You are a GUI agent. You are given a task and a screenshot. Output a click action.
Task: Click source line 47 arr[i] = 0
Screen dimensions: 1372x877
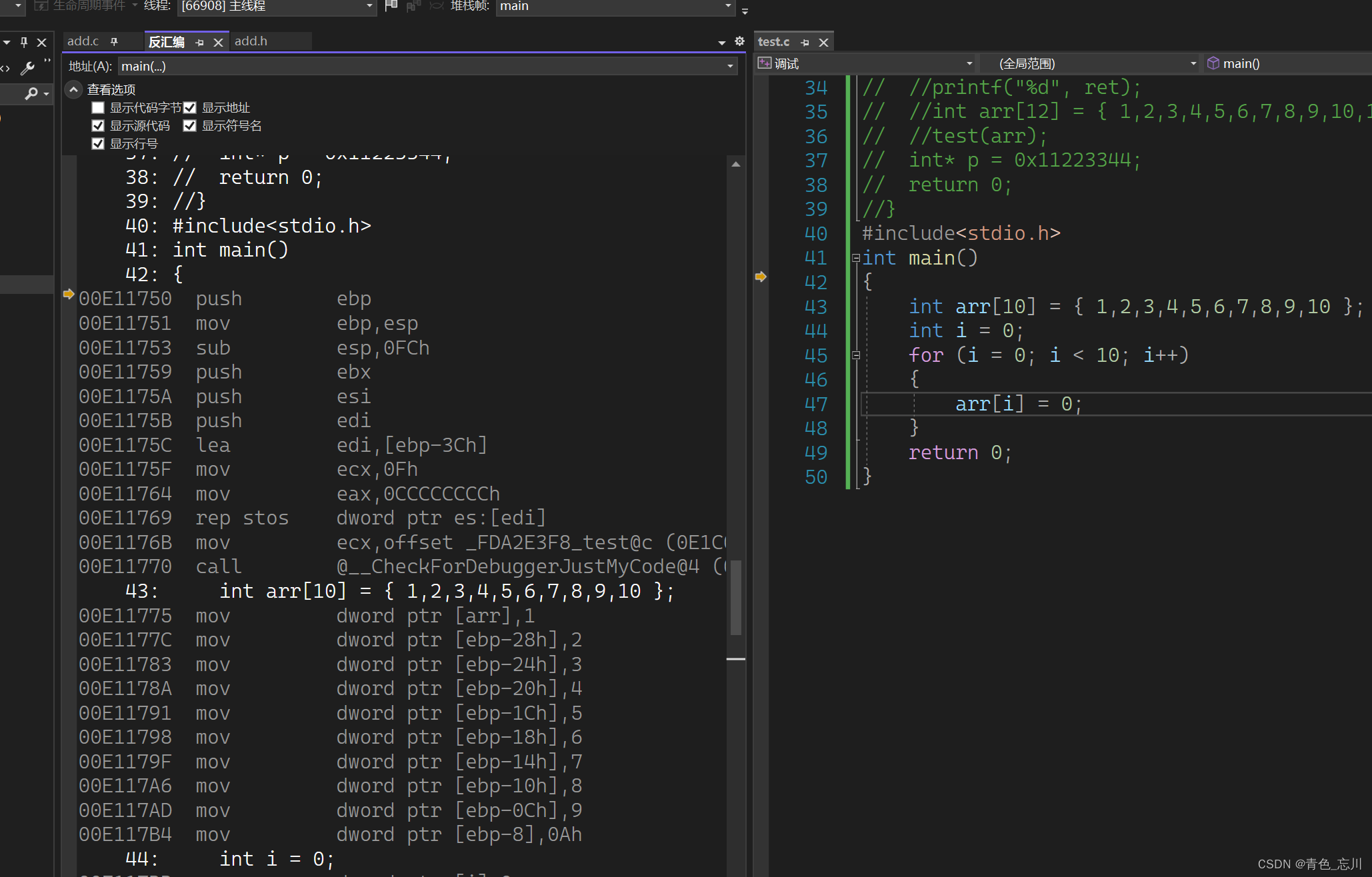pos(1018,404)
